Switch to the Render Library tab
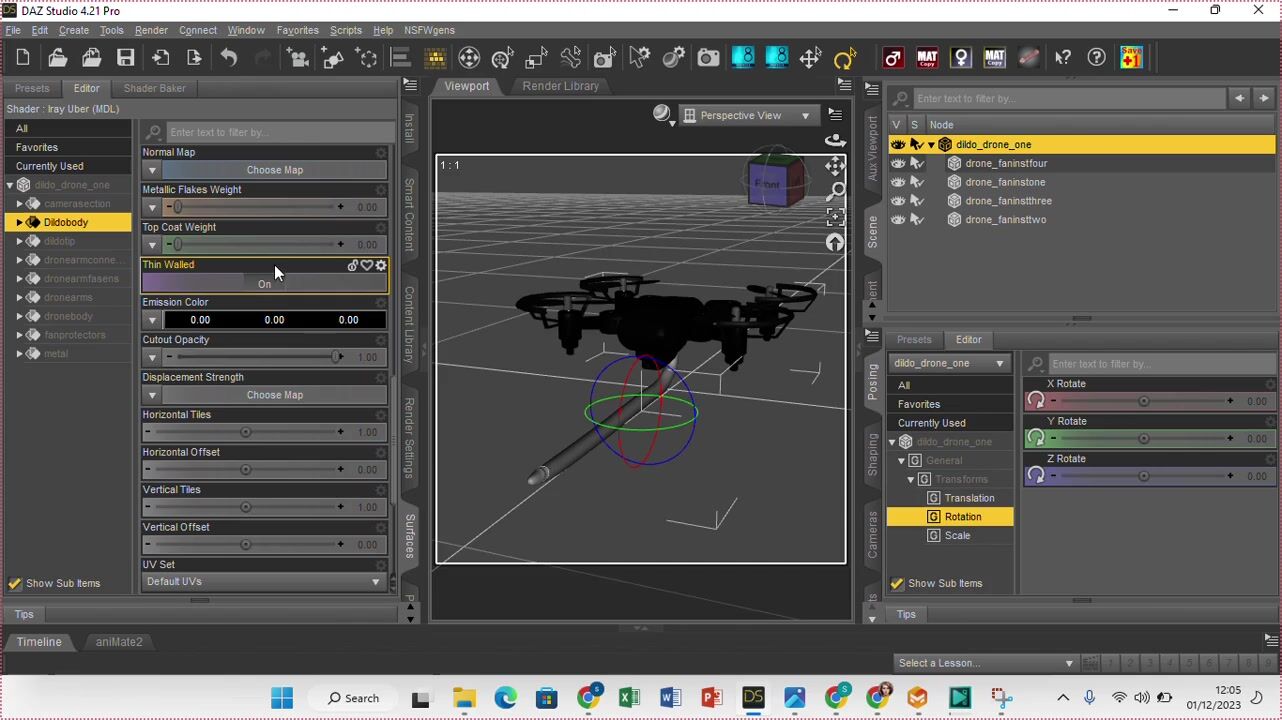The image size is (1282, 720). coord(560,86)
